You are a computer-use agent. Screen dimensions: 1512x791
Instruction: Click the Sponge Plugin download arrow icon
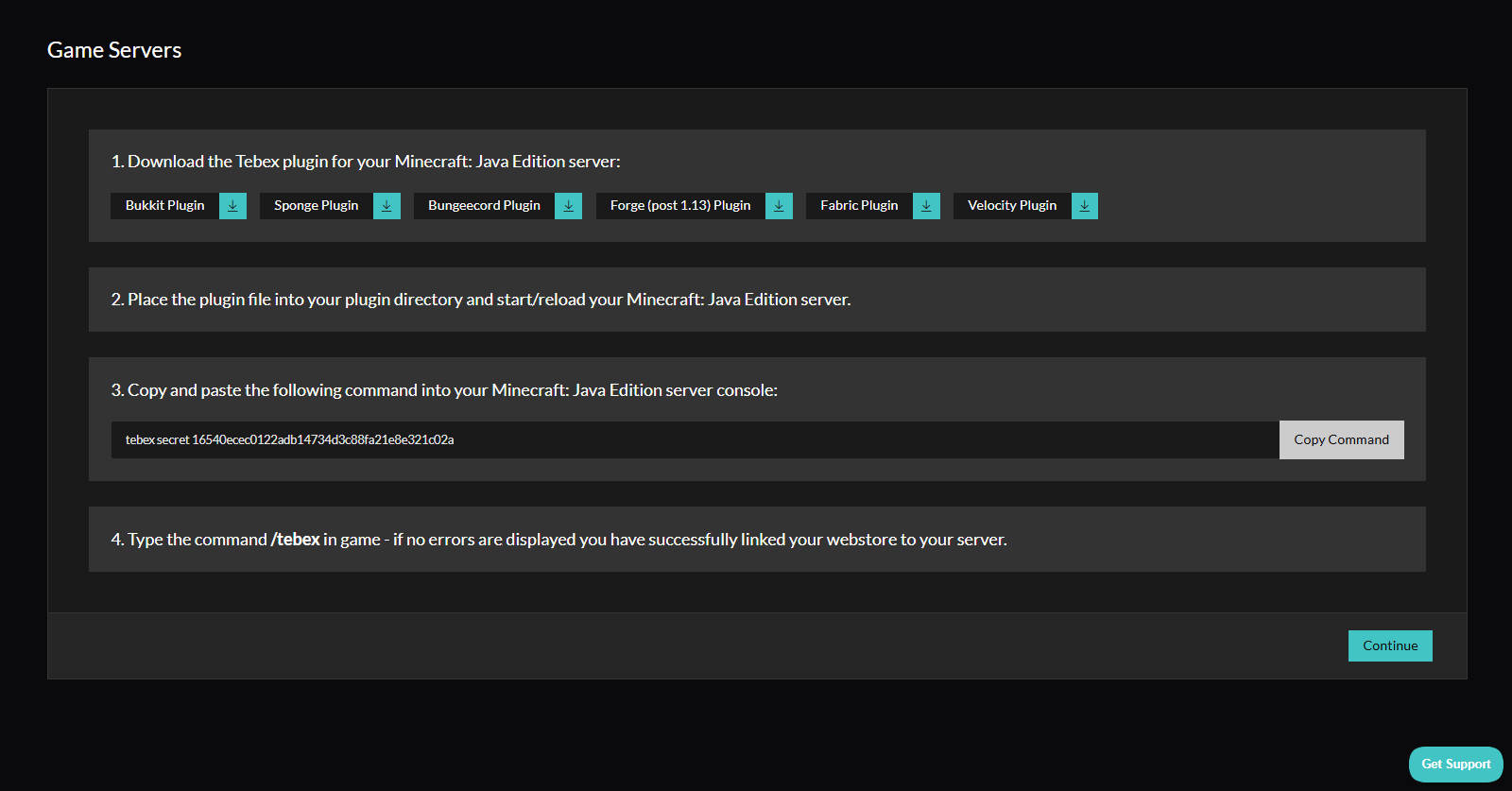[x=387, y=206]
